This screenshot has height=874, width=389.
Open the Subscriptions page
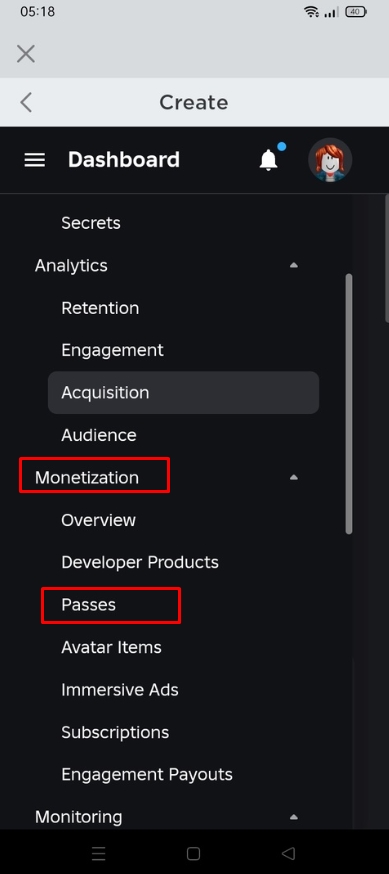(x=115, y=732)
